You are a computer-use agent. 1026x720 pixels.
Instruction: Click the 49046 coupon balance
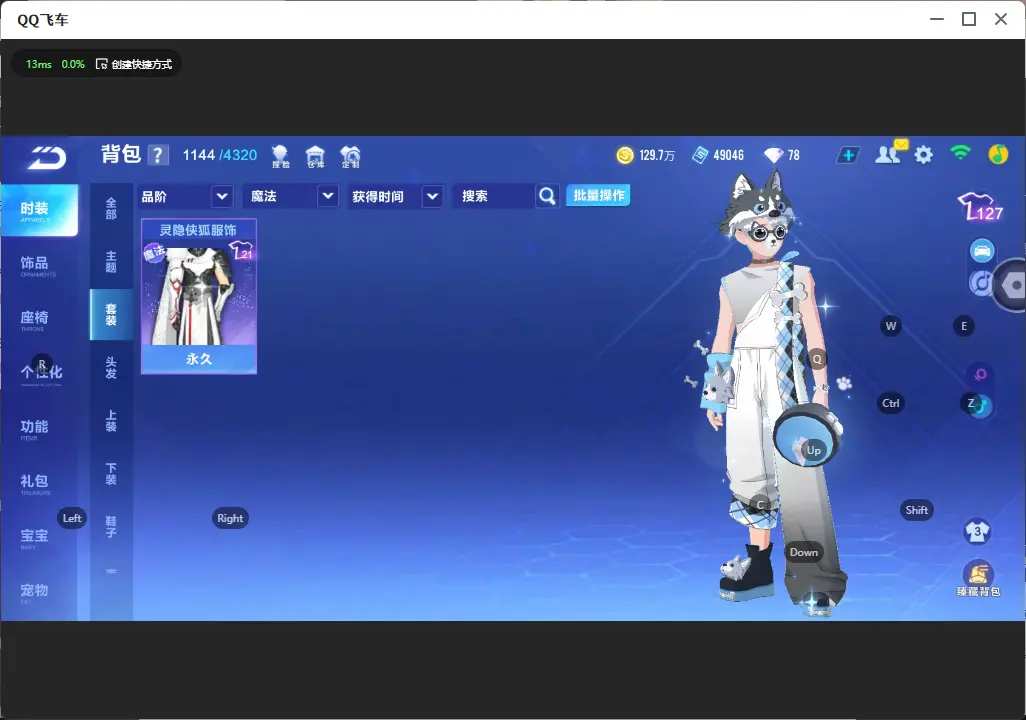[x=728, y=155]
